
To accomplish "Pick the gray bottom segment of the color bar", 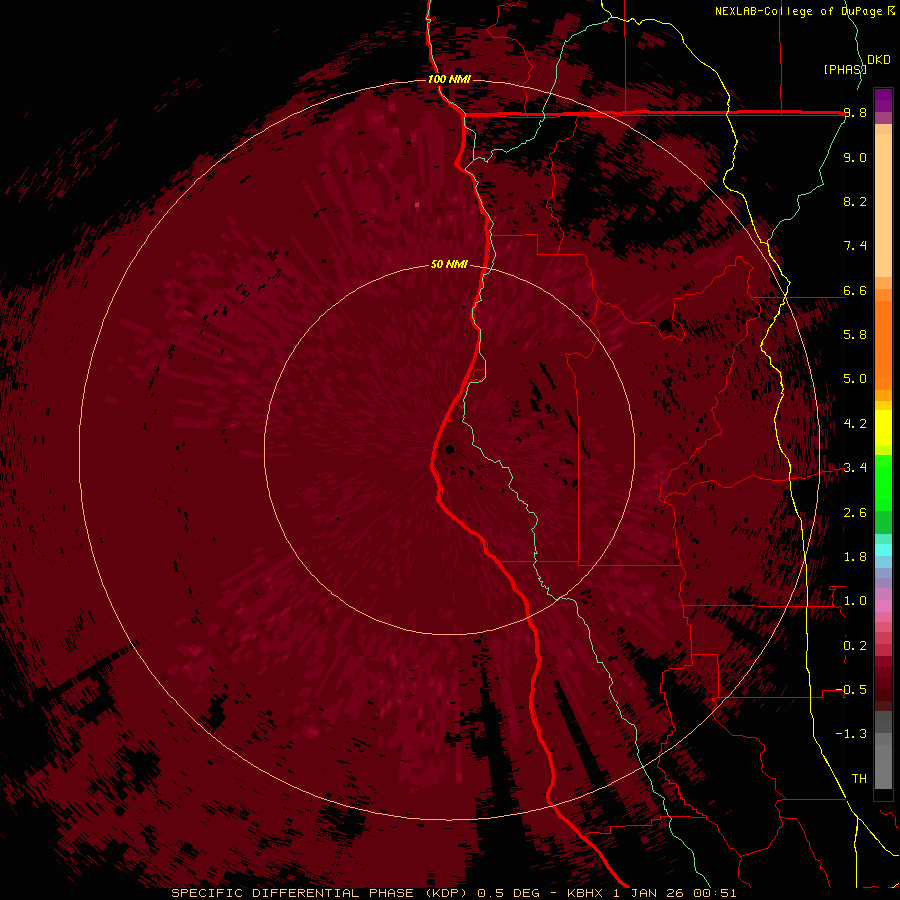I will point(883,763).
